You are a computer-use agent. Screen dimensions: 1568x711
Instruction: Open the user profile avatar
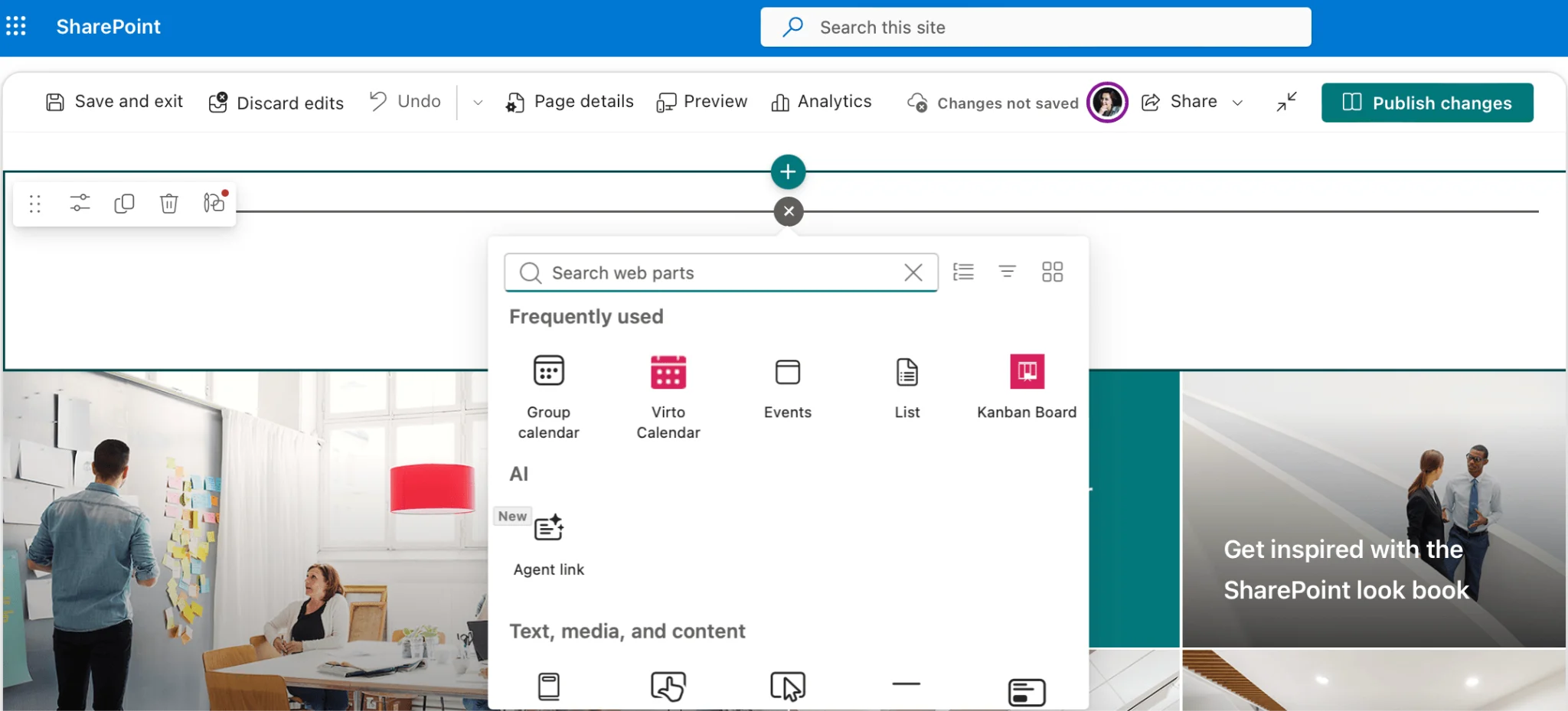[x=1107, y=102]
